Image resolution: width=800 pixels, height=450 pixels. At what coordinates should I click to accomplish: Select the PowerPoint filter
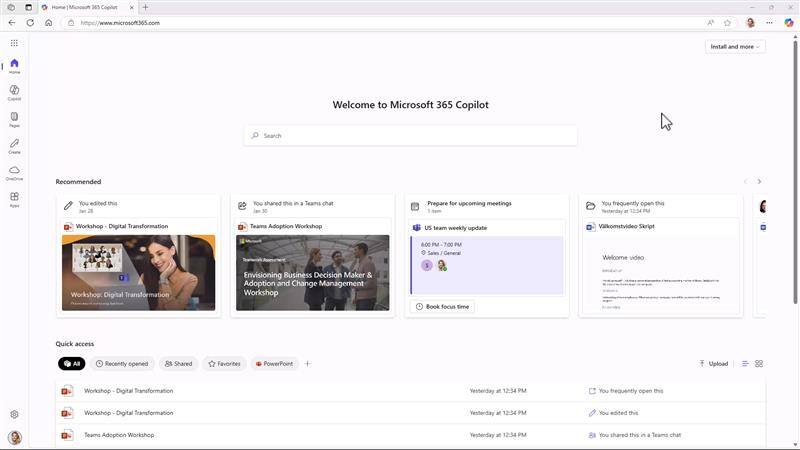[x=274, y=363]
